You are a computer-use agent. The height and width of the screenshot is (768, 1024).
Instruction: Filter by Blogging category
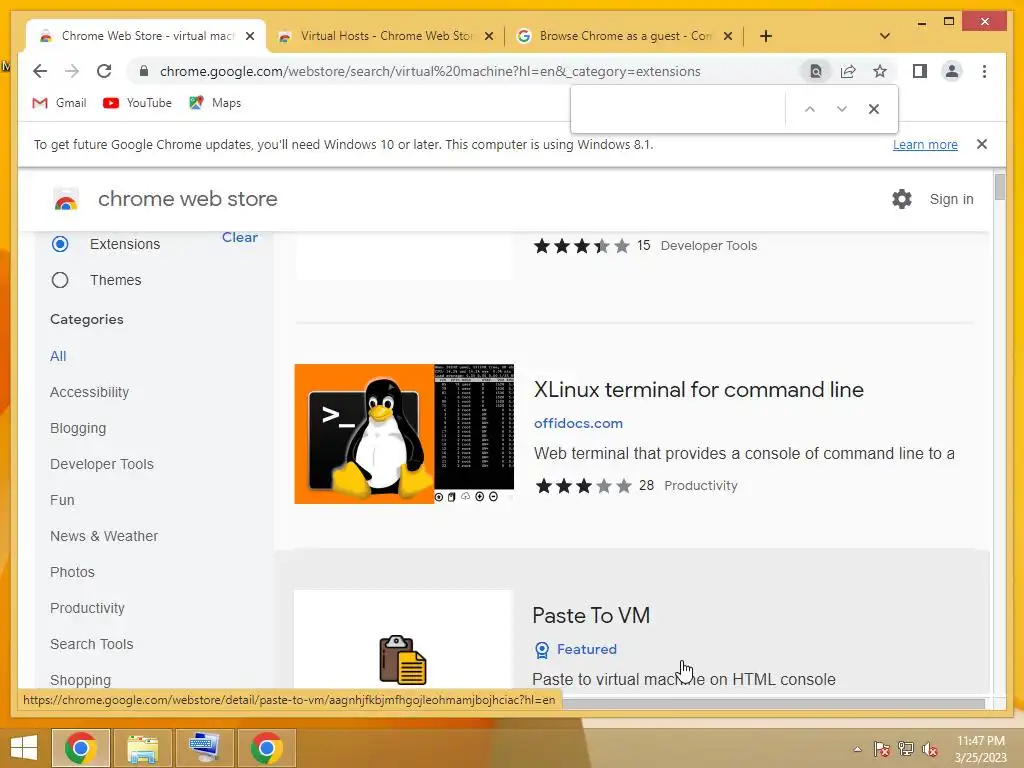(78, 428)
